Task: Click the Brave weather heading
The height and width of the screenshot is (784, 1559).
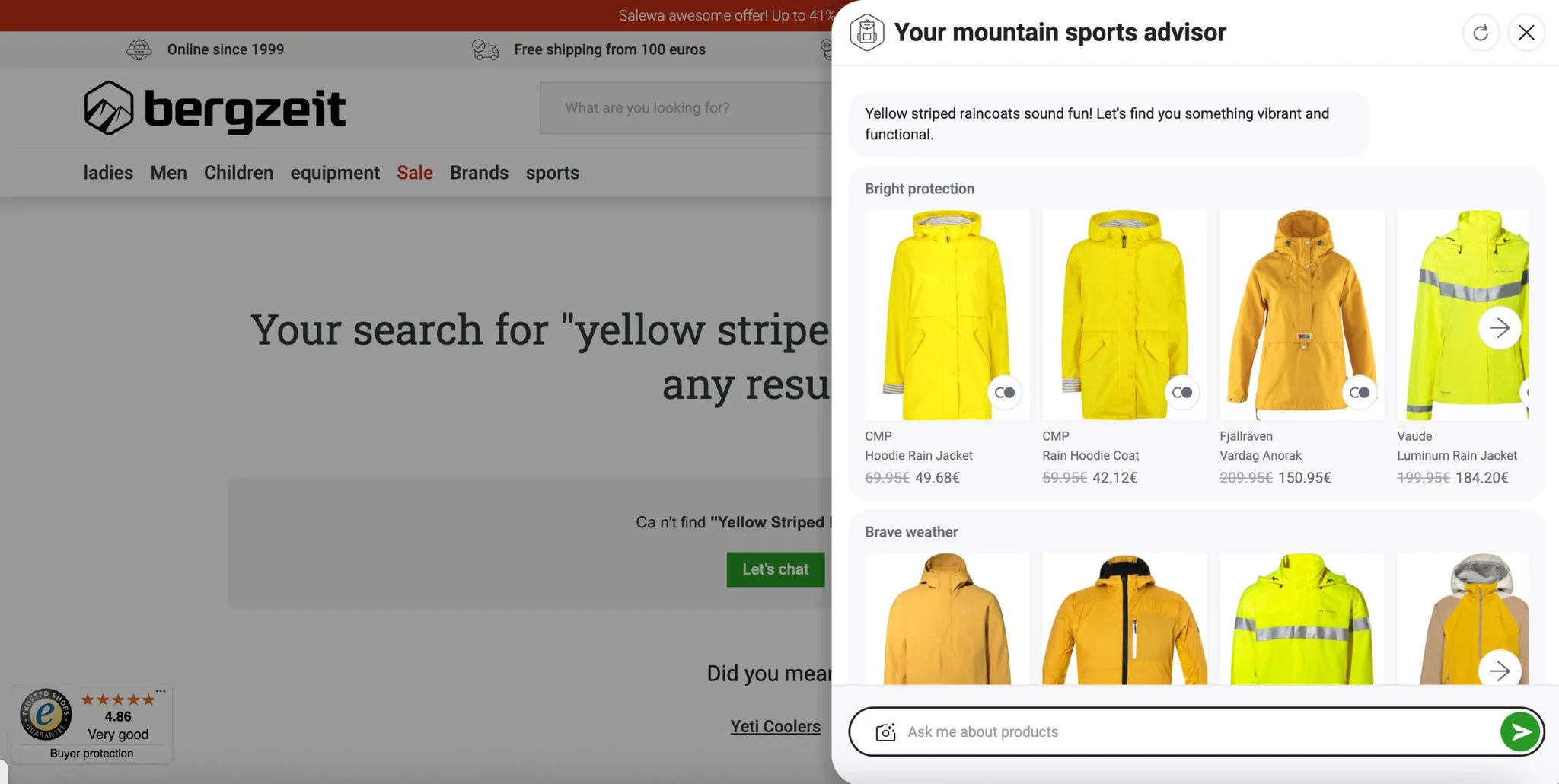Action: point(911,532)
